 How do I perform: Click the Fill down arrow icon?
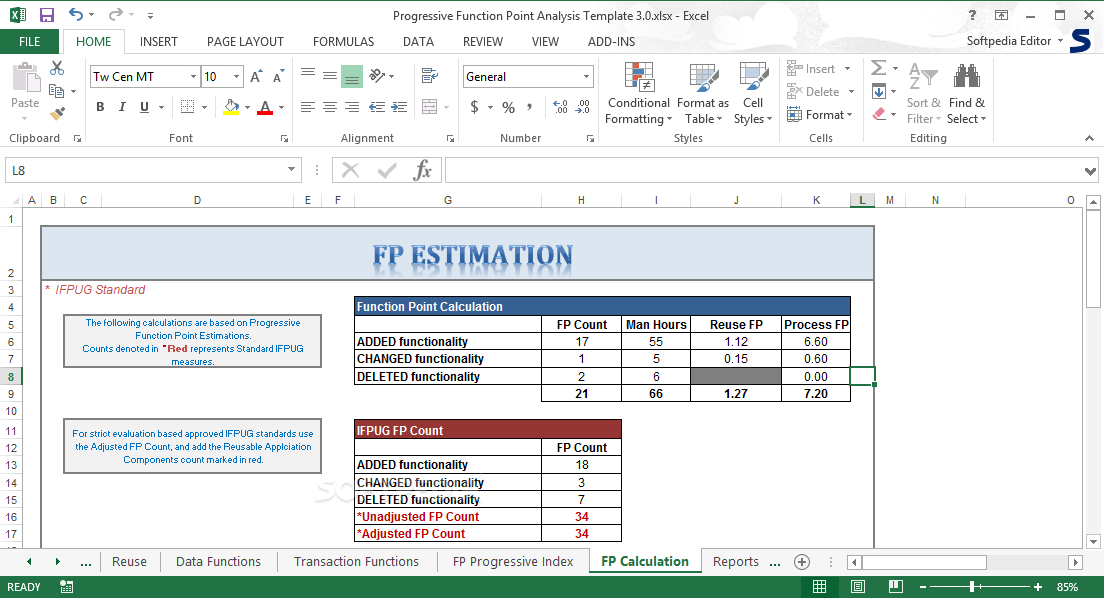[879, 92]
